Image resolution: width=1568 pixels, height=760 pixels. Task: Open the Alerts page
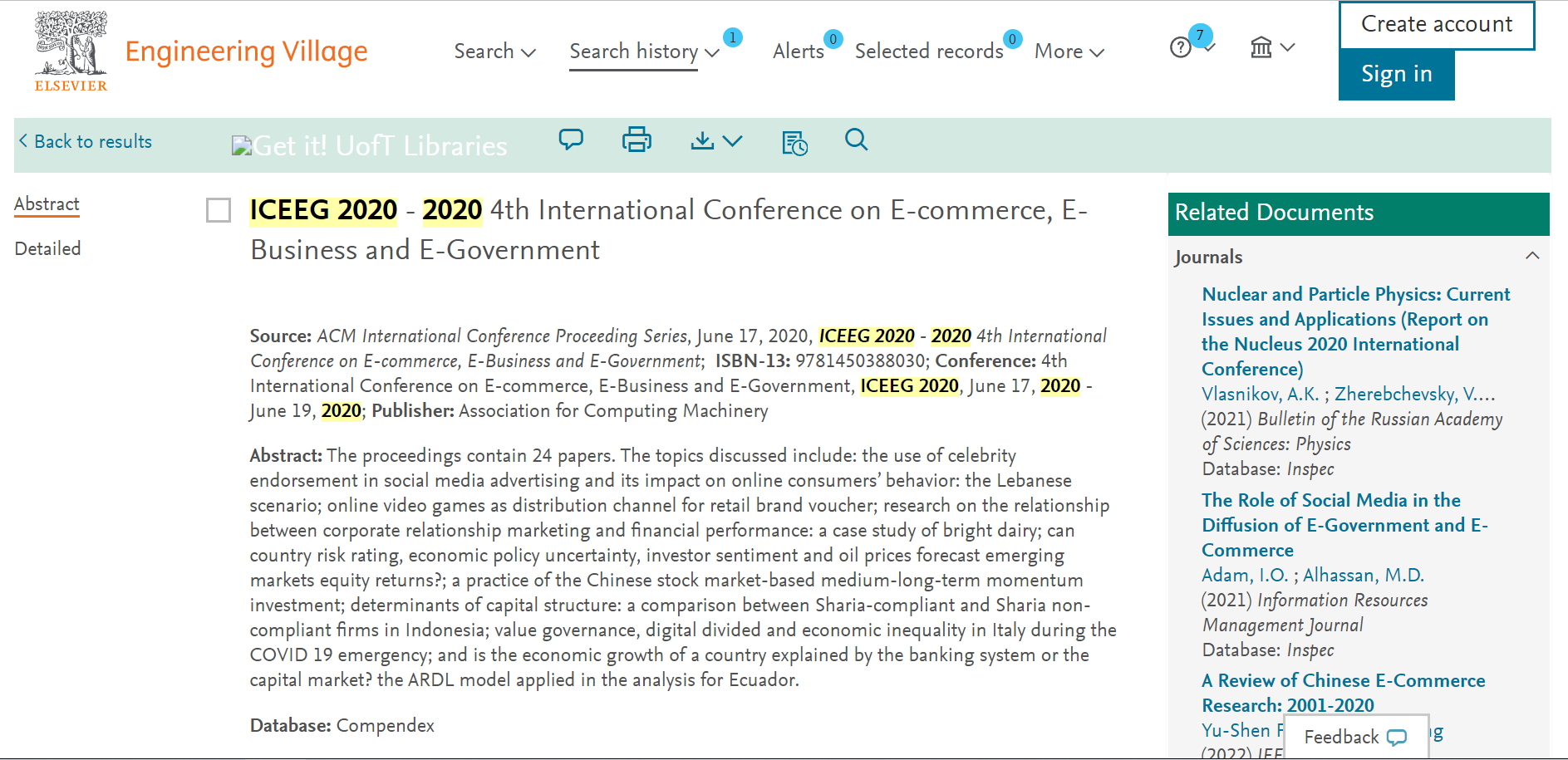tap(798, 51)
